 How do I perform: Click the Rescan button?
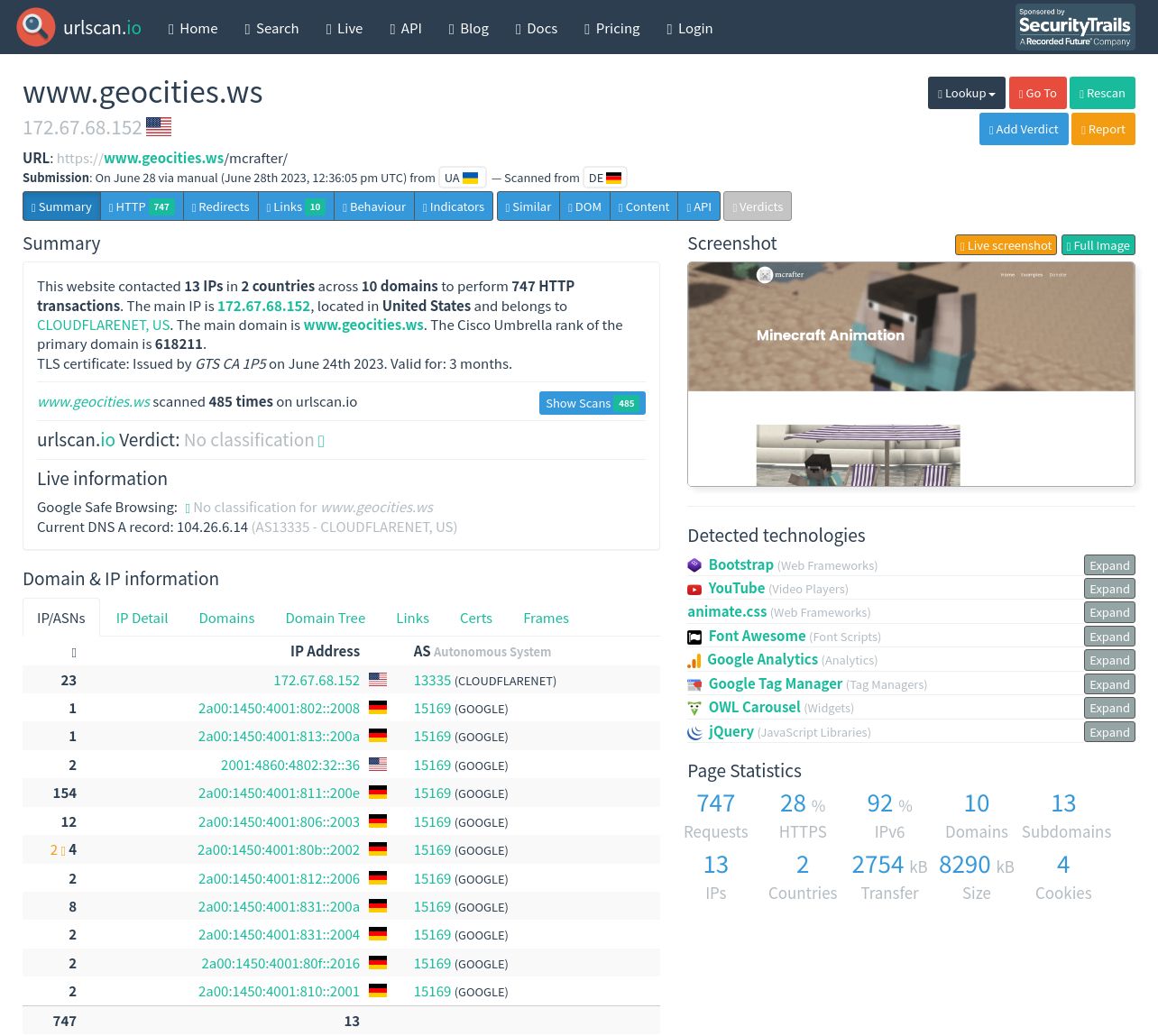[1102, 93]
